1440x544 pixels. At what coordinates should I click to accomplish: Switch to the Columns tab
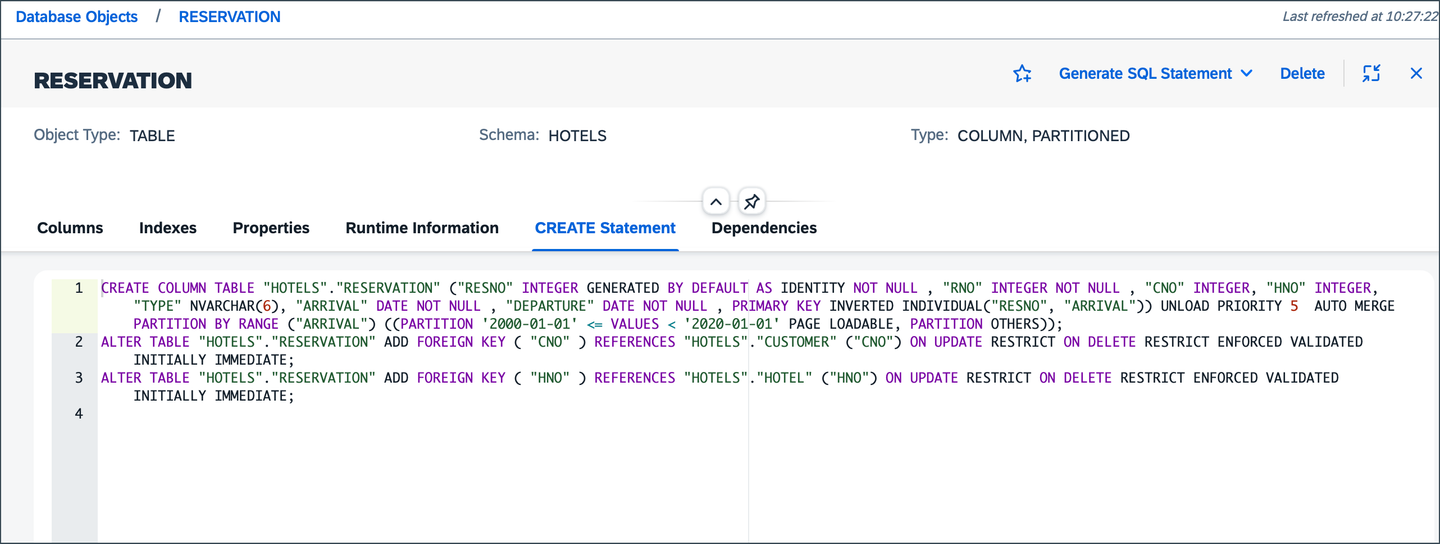[x=70, y=228]
